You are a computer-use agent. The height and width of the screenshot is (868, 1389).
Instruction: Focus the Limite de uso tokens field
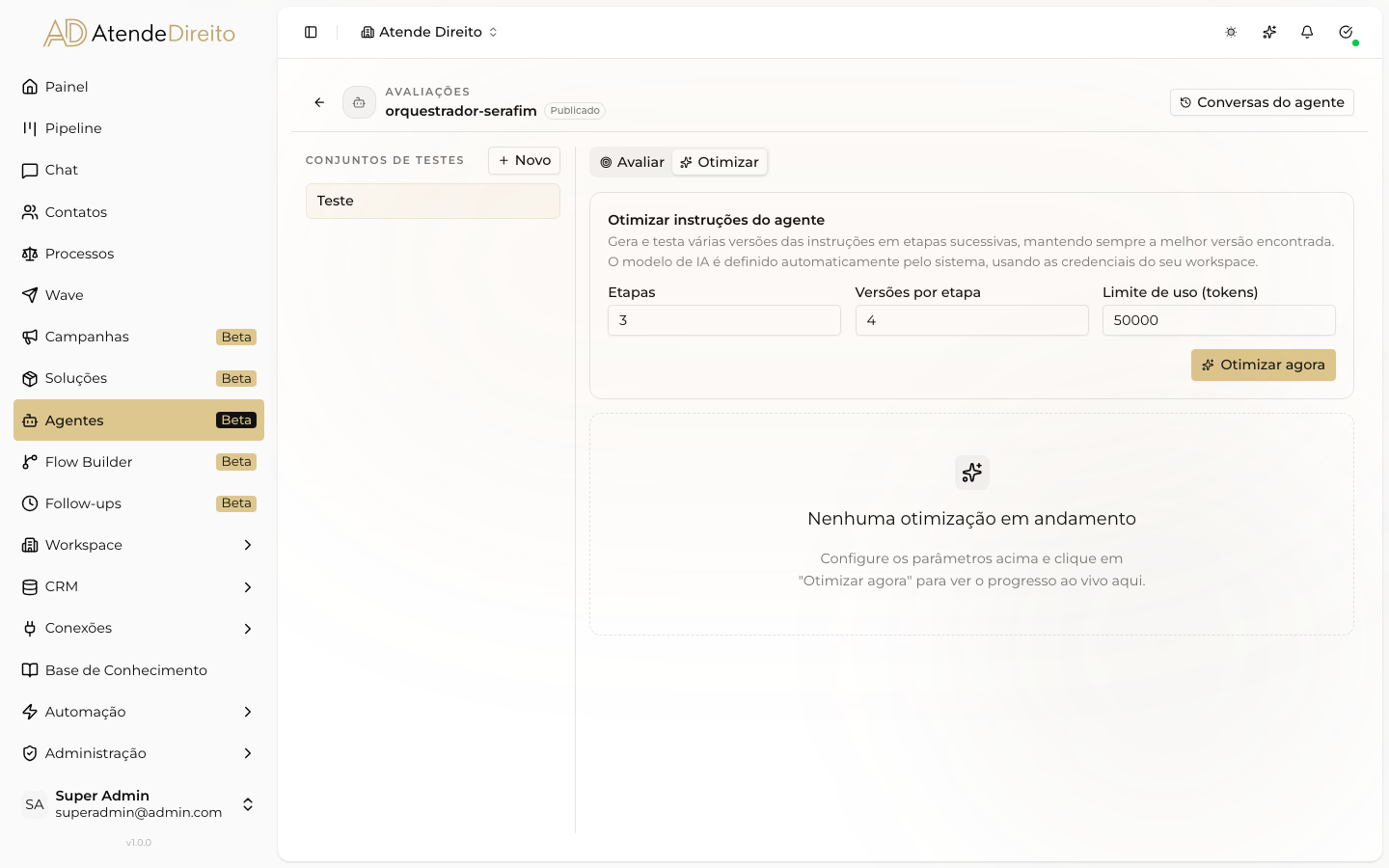pos(1219,320)
